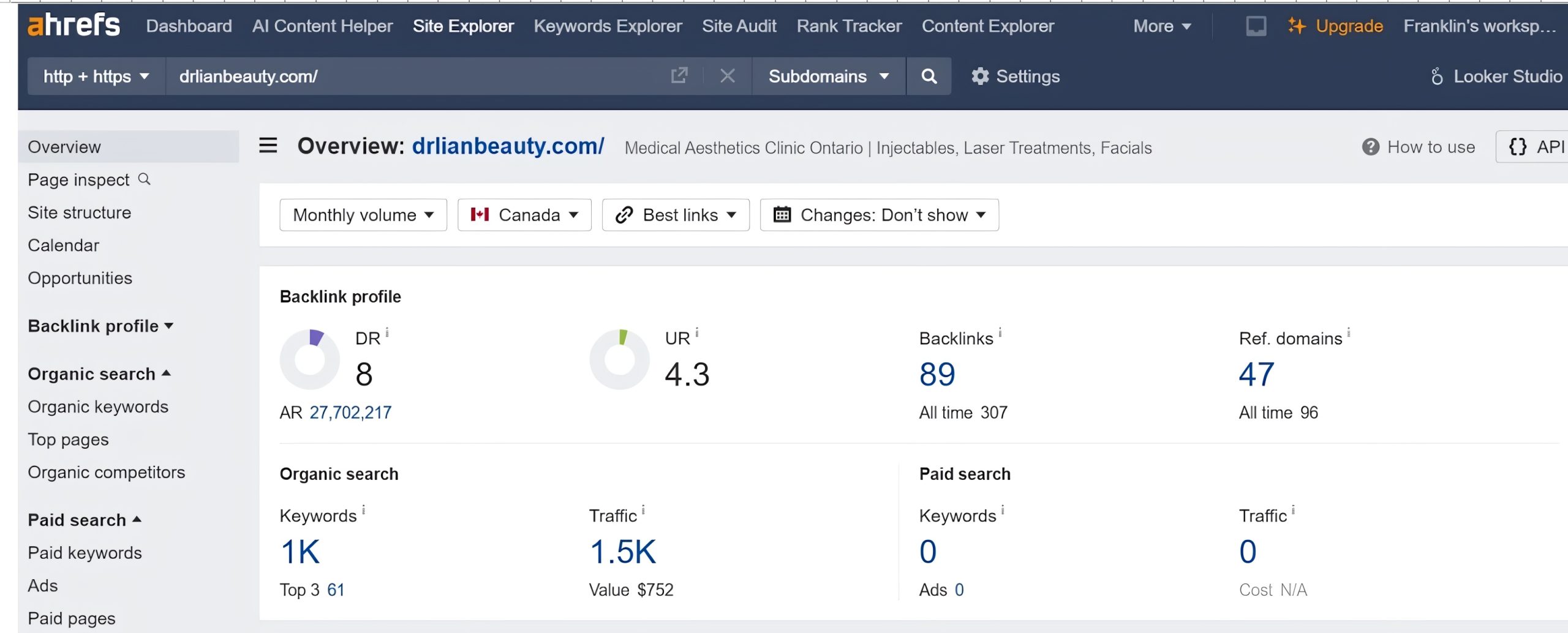Click organic Keywords value 1K

(300, 552)
